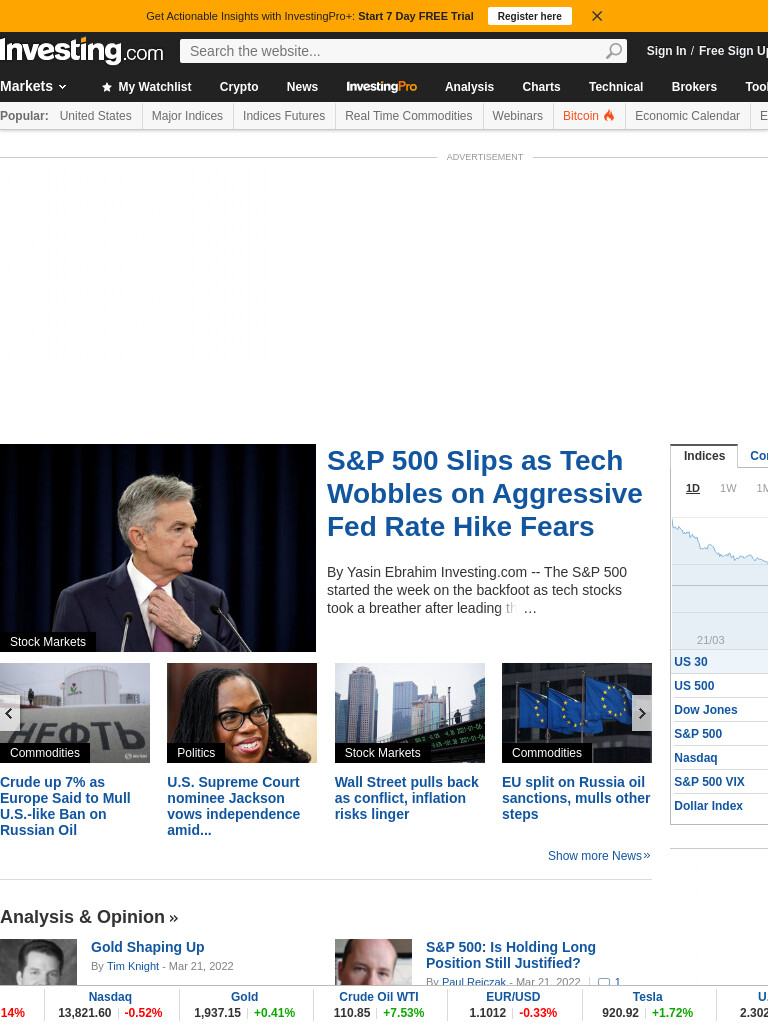Open the oil tank Commodities thumbnail
The image size is (768, 1024).
75,712
